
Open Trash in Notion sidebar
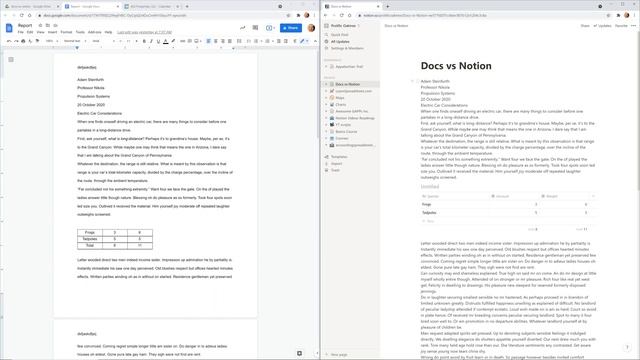335,170
